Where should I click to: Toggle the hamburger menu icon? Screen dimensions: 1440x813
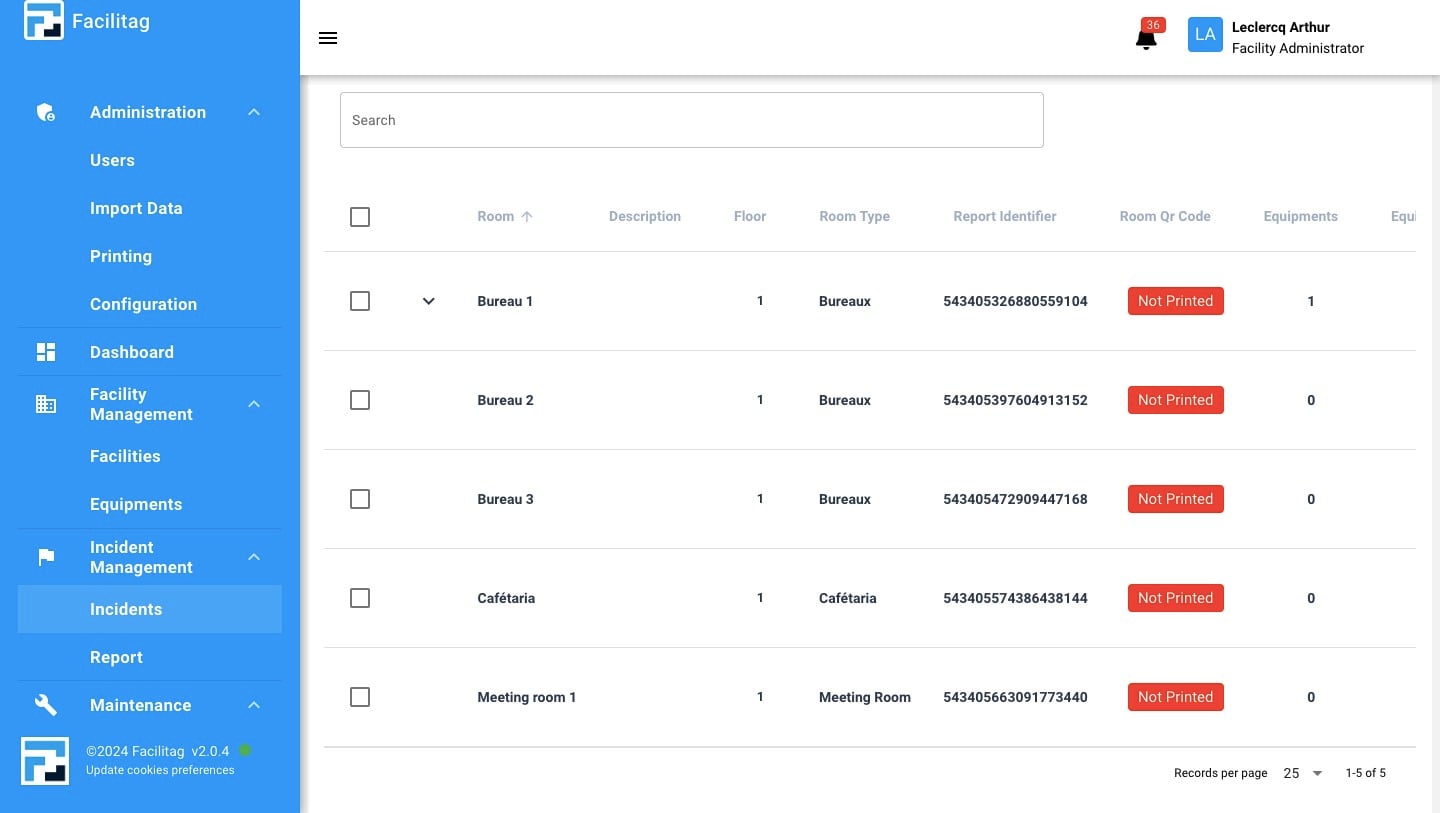click(x=328, y=38)
